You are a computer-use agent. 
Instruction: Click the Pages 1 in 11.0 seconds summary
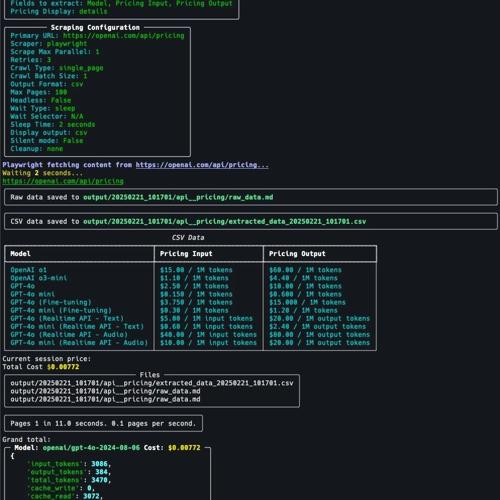pyautogui.click(x=103, y=423)
